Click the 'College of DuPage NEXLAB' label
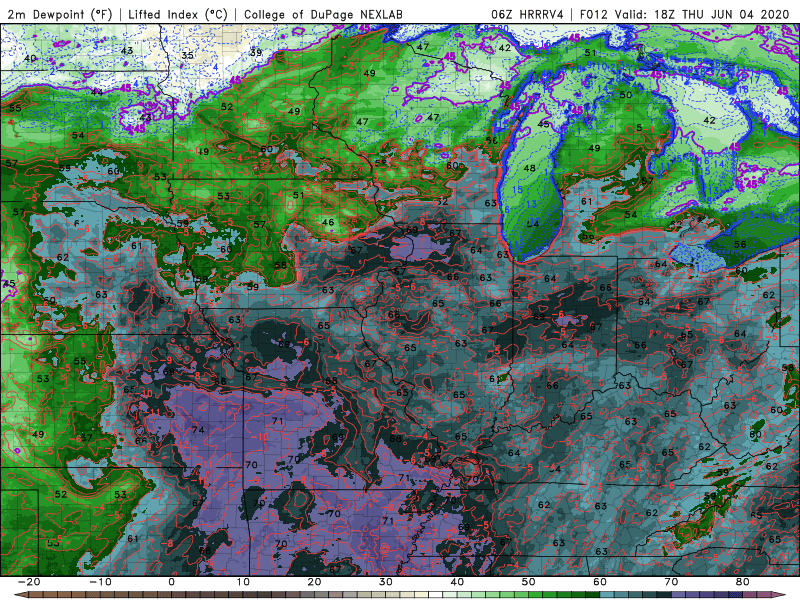The height and width of the screenshot is (600, 800). coord(323,14)
